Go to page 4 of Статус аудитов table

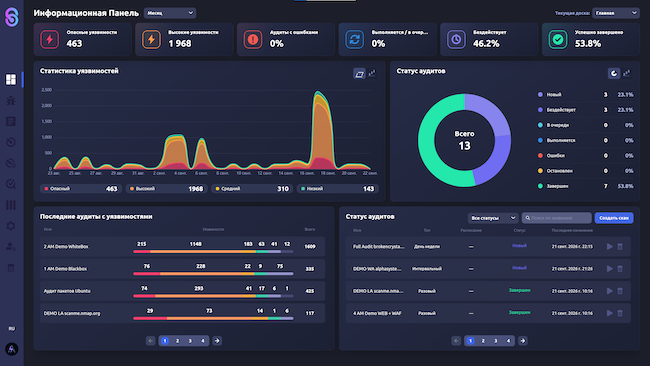[x=508, y=341]
